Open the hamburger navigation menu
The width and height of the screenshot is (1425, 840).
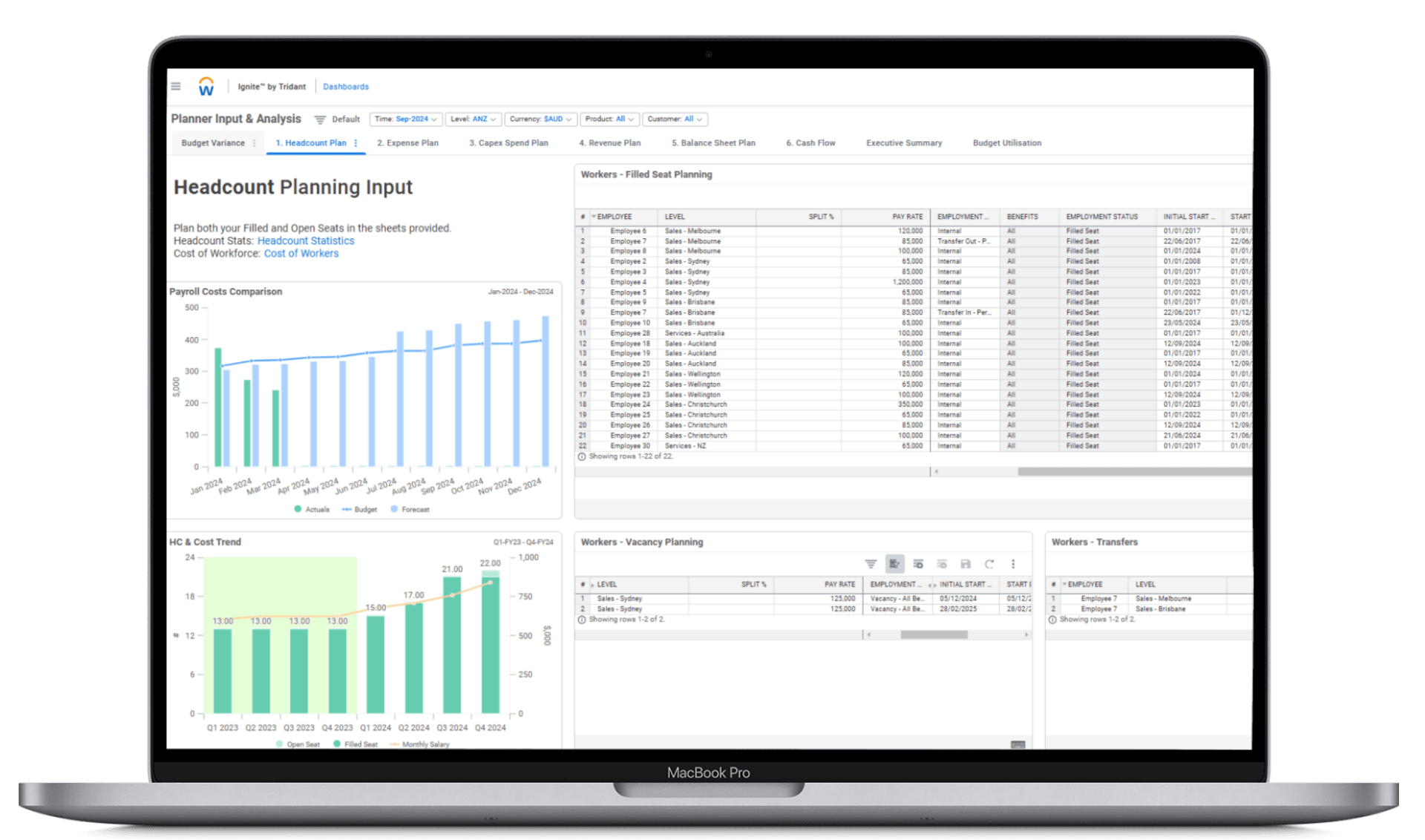pos(176,86)
